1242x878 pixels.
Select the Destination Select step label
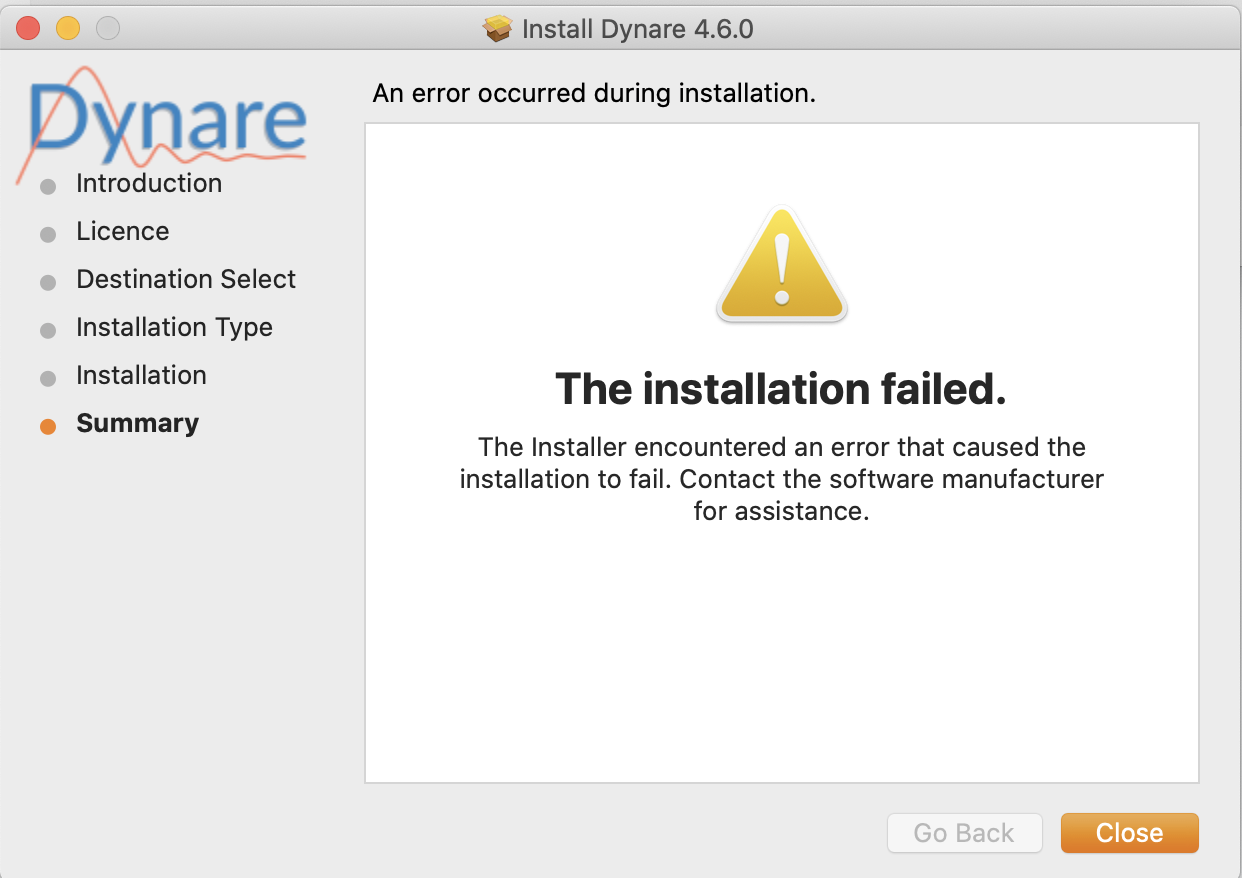[186, 279]
